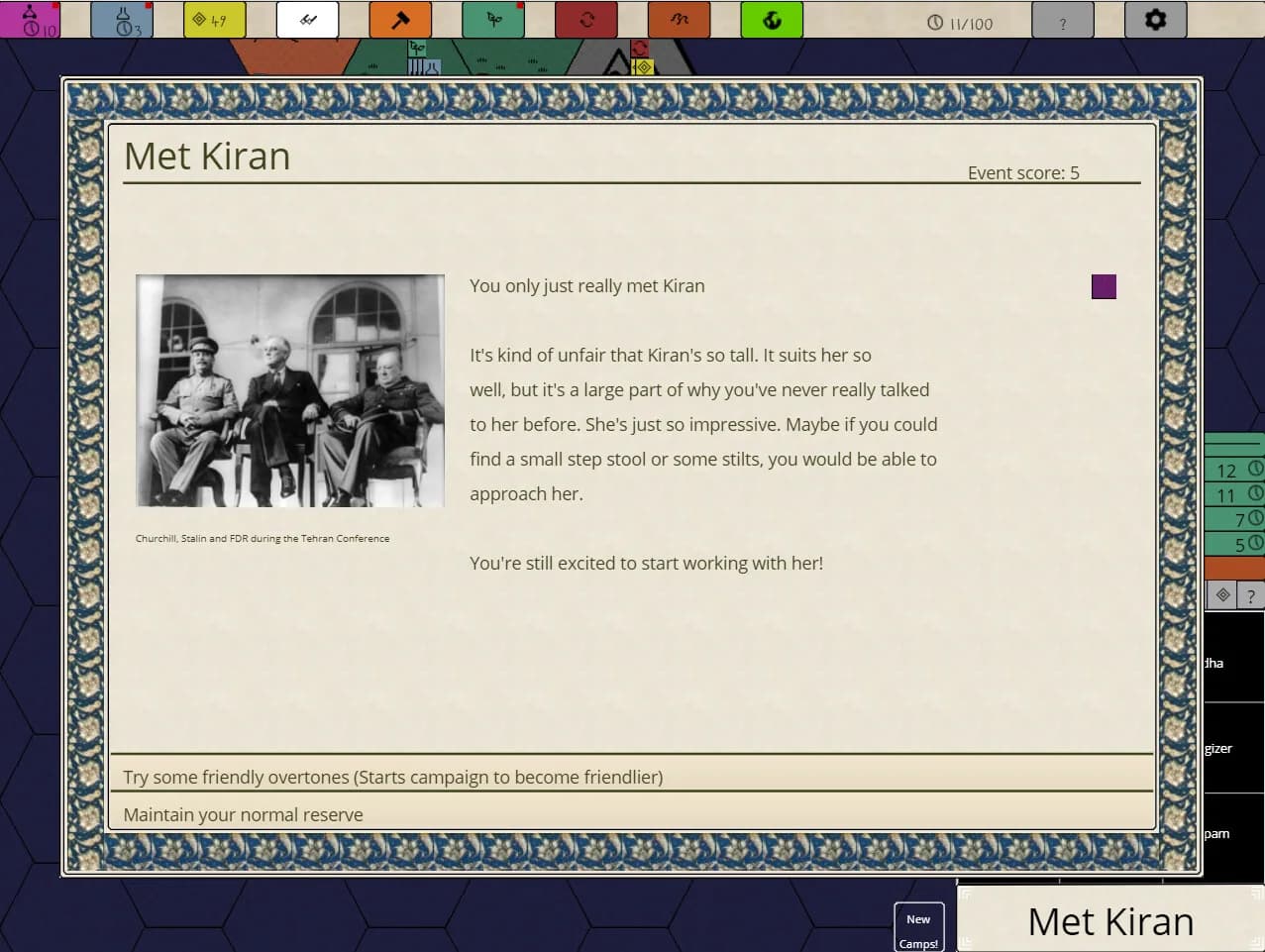The image size is (1265, 952).
Task: Click the dark red cycle arrows button
Action: [x=586, y=20]
